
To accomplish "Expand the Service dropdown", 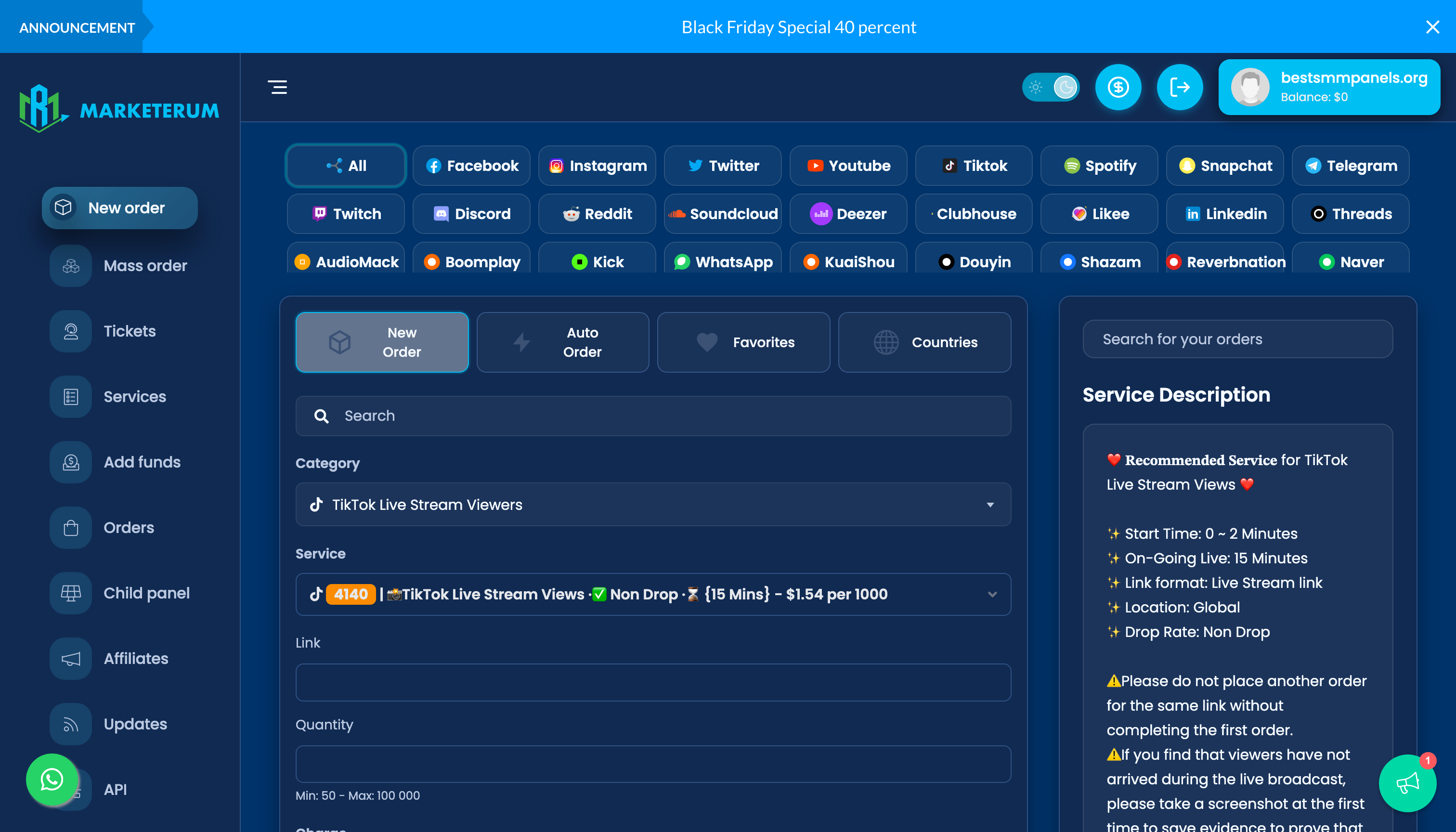I will tap(652, 594).
